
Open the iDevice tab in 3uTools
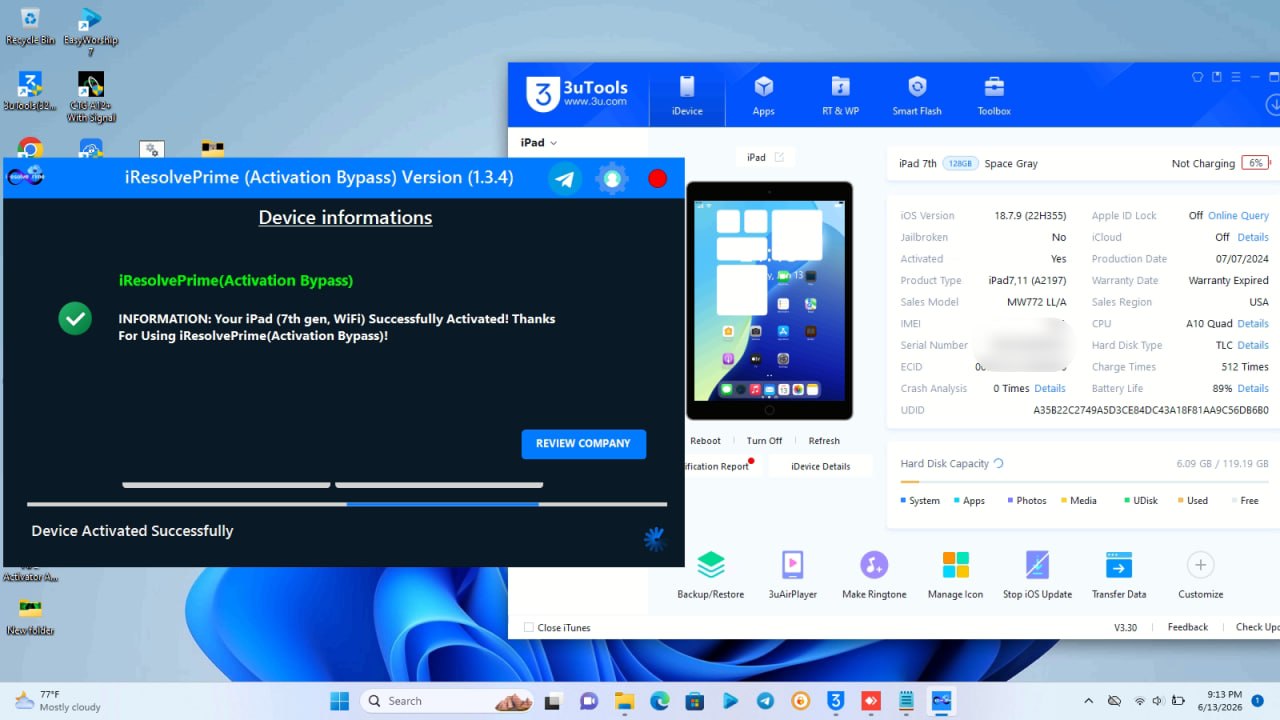687,96
